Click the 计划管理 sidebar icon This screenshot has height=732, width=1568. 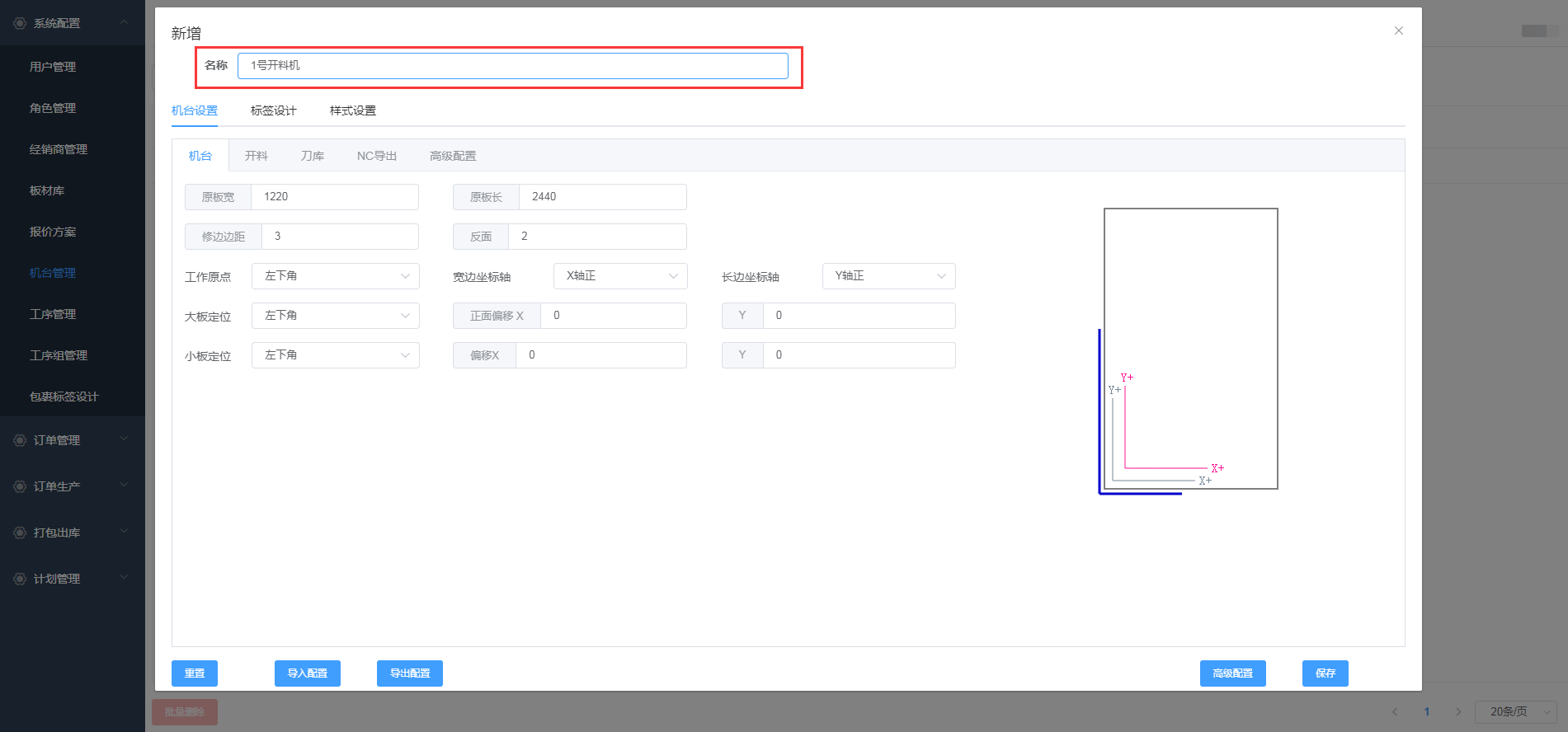(20, 579)
